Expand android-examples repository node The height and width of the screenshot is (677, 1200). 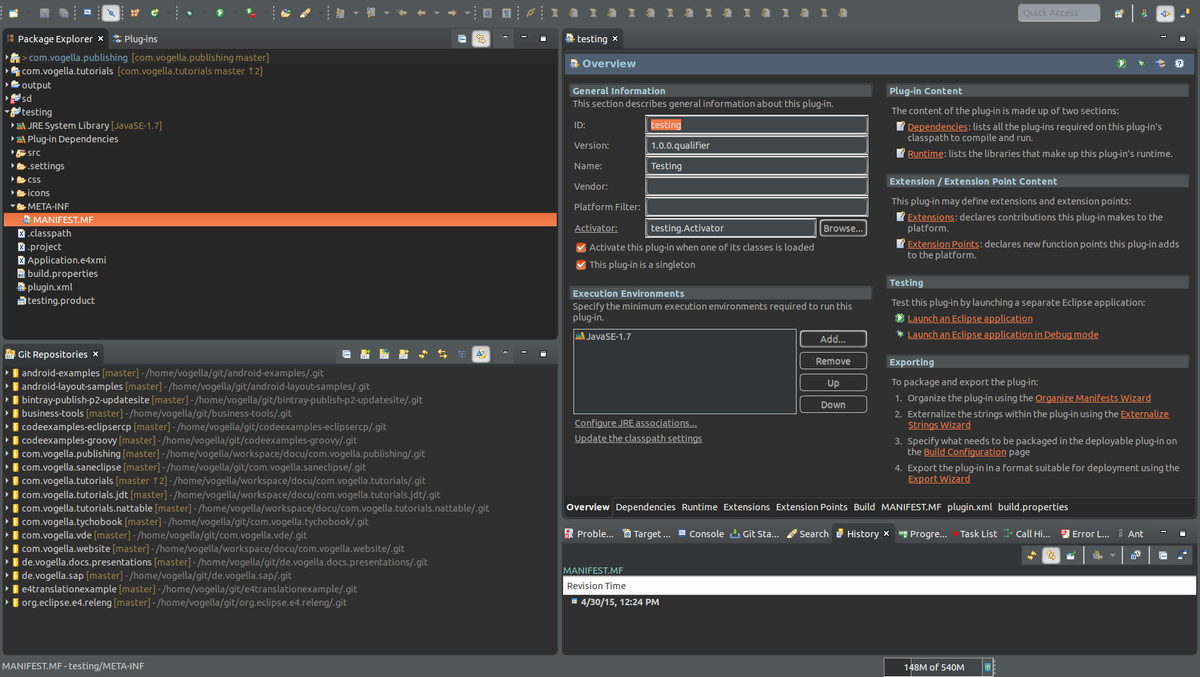click(x=6, y=373)
